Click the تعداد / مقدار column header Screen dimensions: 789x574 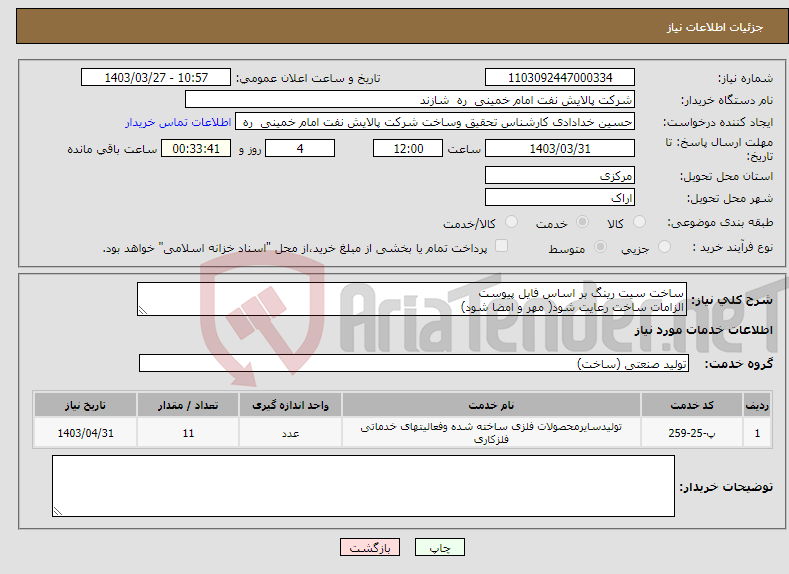[x=188, y=405]
